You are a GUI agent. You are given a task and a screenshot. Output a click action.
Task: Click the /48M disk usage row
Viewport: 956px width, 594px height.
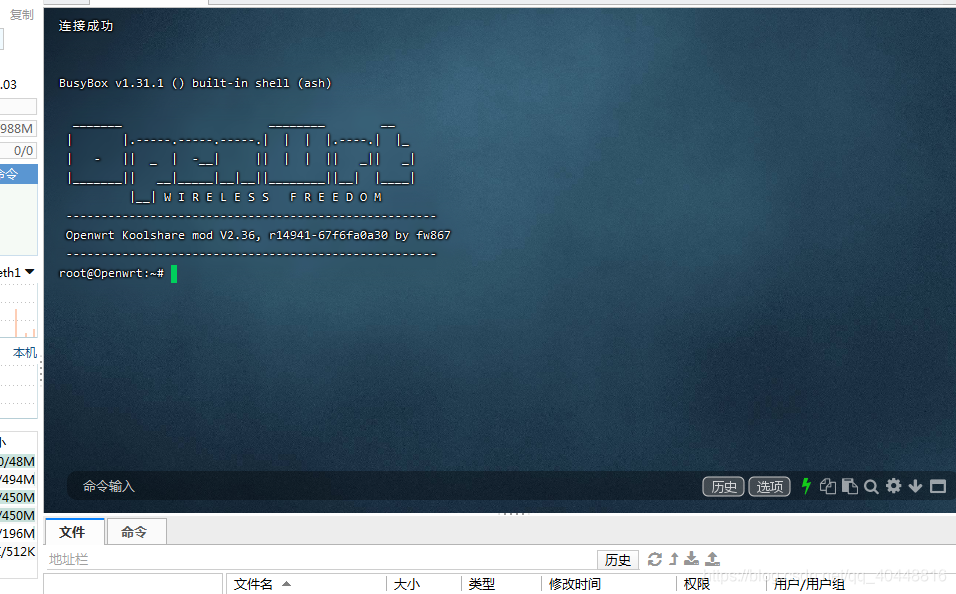pyautogui.click(x=18, y=462)
